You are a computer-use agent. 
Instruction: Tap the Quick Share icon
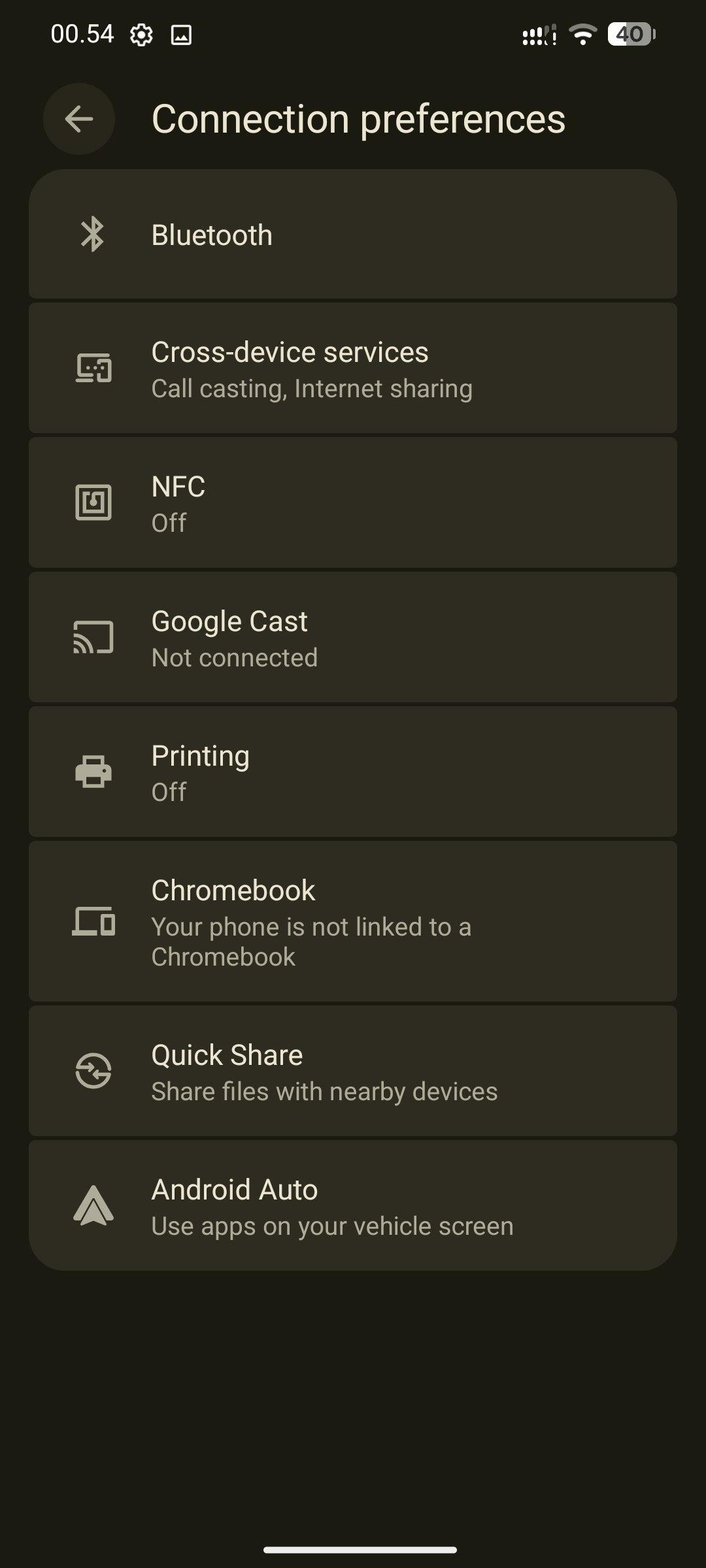coord(93,1071)
